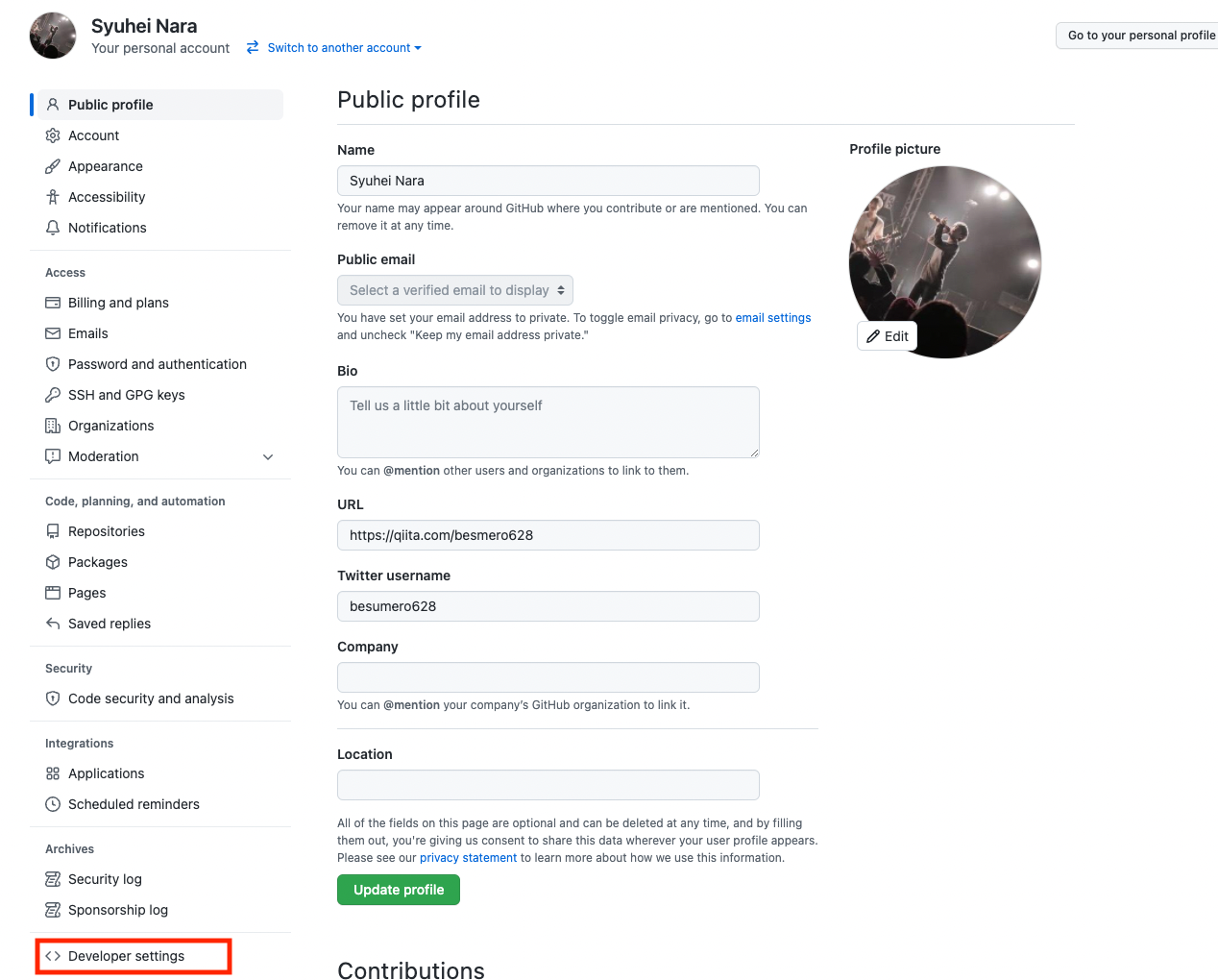Collapse the Moderation section chevron
Viewport: 1218px width, 980px height.
tap(268, 456)
